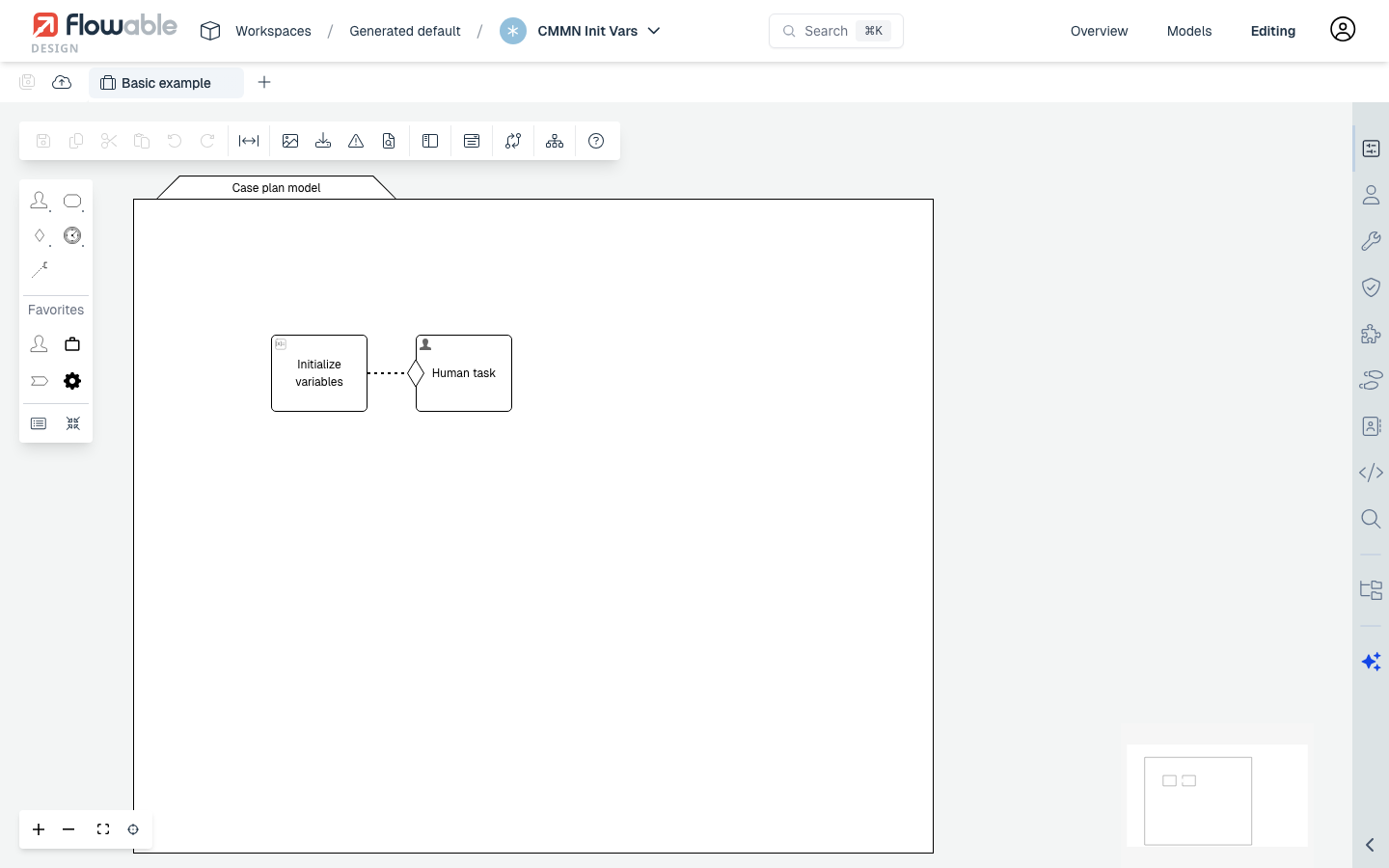Open the help dialog from the toolbar
Image resolution: width=1389 pixels, height=868 pixels.
click(596, 141)
